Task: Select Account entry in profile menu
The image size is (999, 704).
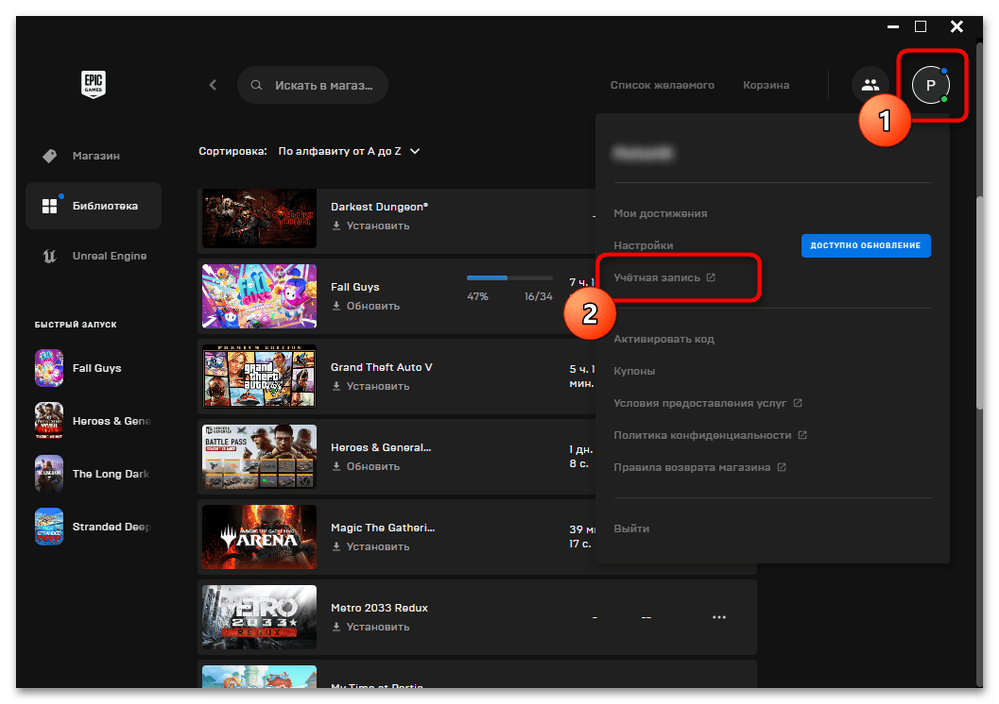Action: click(657, 277)
